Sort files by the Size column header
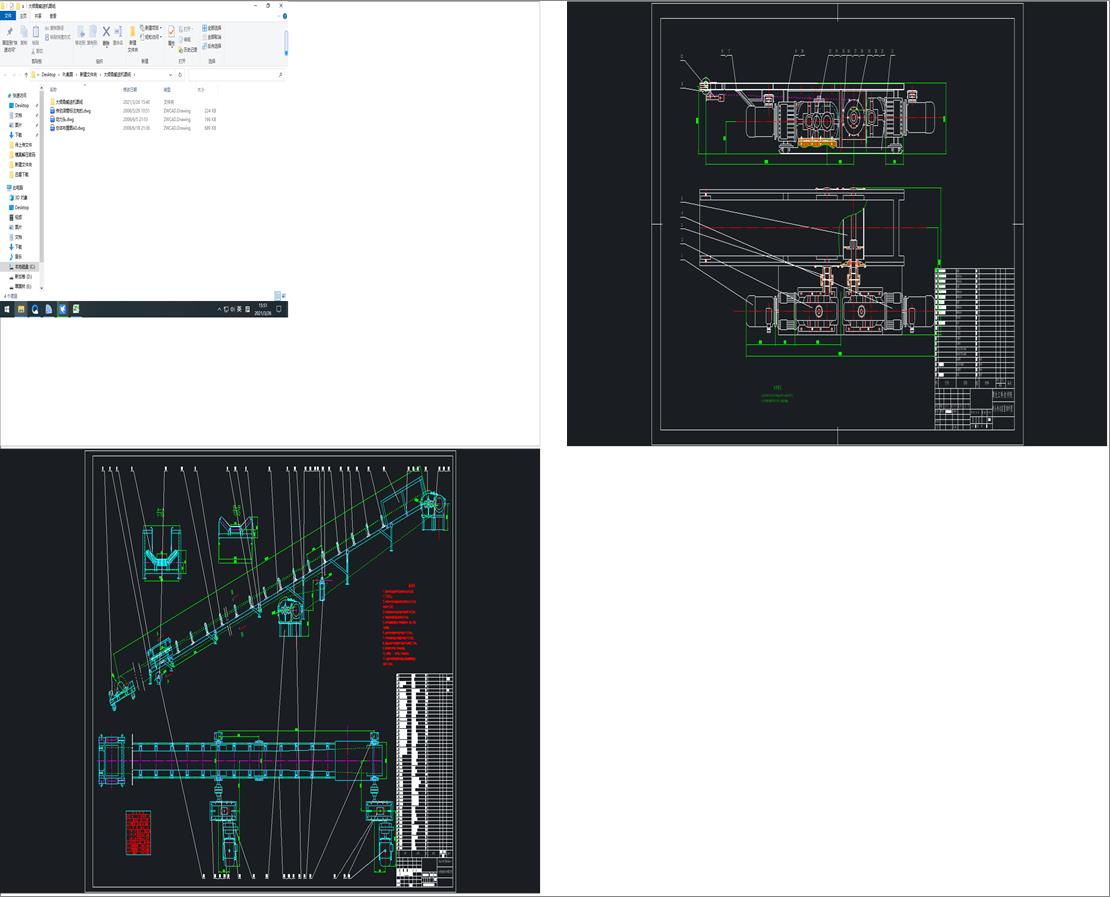 point(200,90)
